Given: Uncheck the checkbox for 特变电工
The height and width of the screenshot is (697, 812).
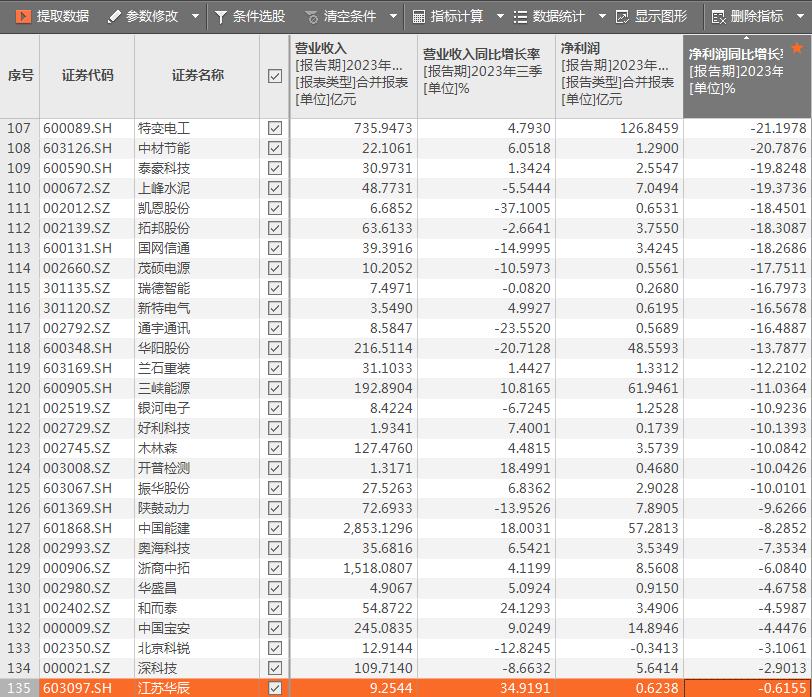Looking at the screenshot, I should 275,128.
